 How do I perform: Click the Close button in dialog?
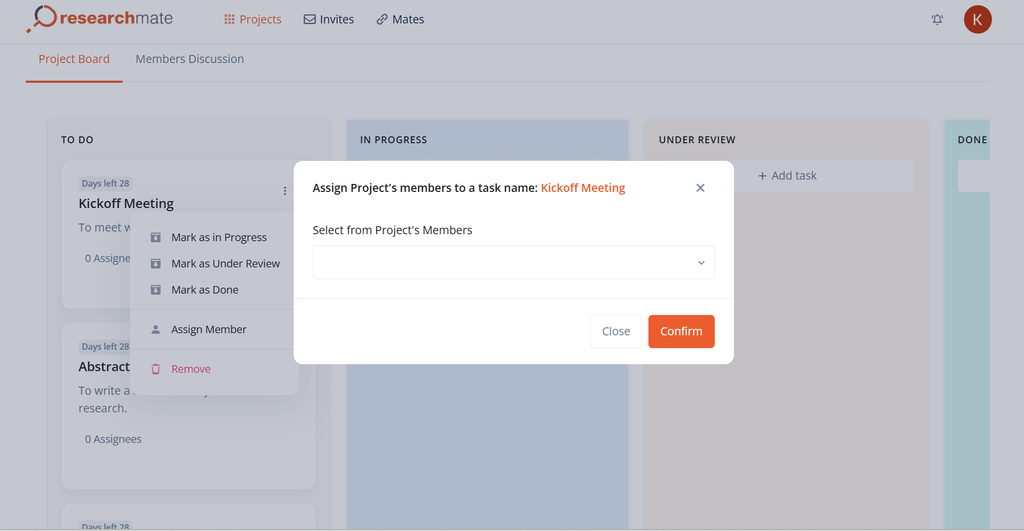616,331
